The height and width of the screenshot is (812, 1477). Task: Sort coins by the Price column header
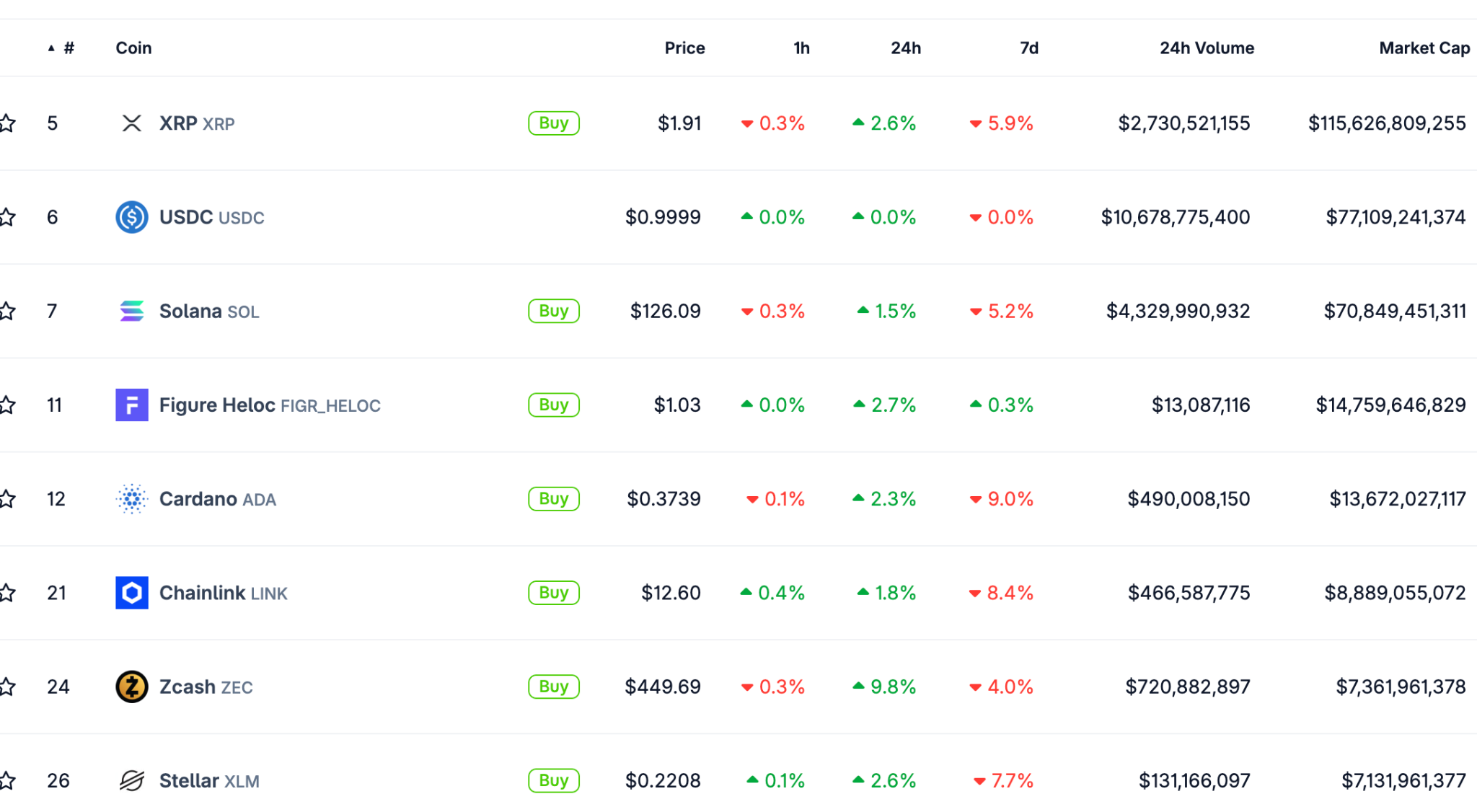tap(684, 48)
